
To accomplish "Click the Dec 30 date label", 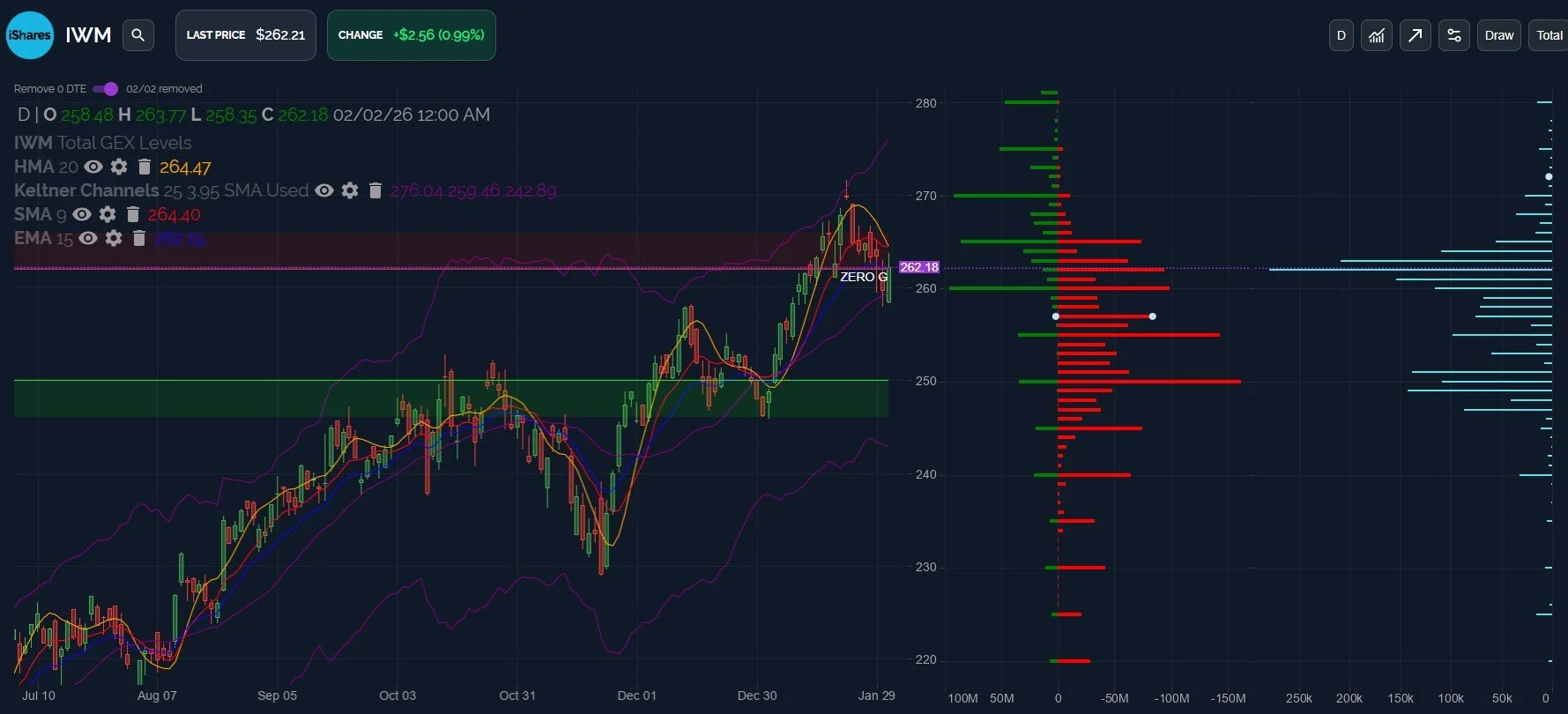I will (757, 695).
